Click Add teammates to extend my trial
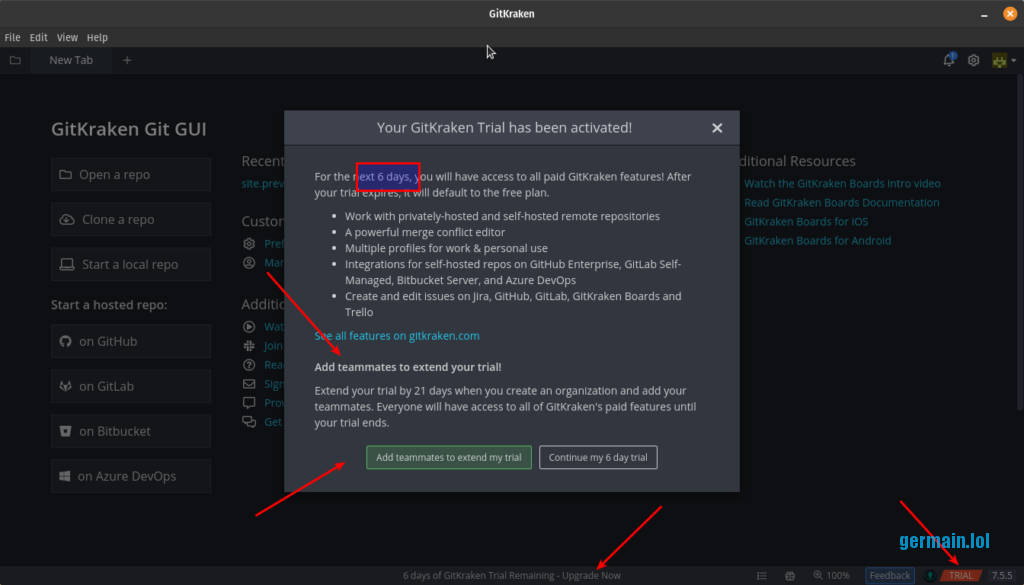Screen dimensions: 1024x585 click(x=448, y=457)
